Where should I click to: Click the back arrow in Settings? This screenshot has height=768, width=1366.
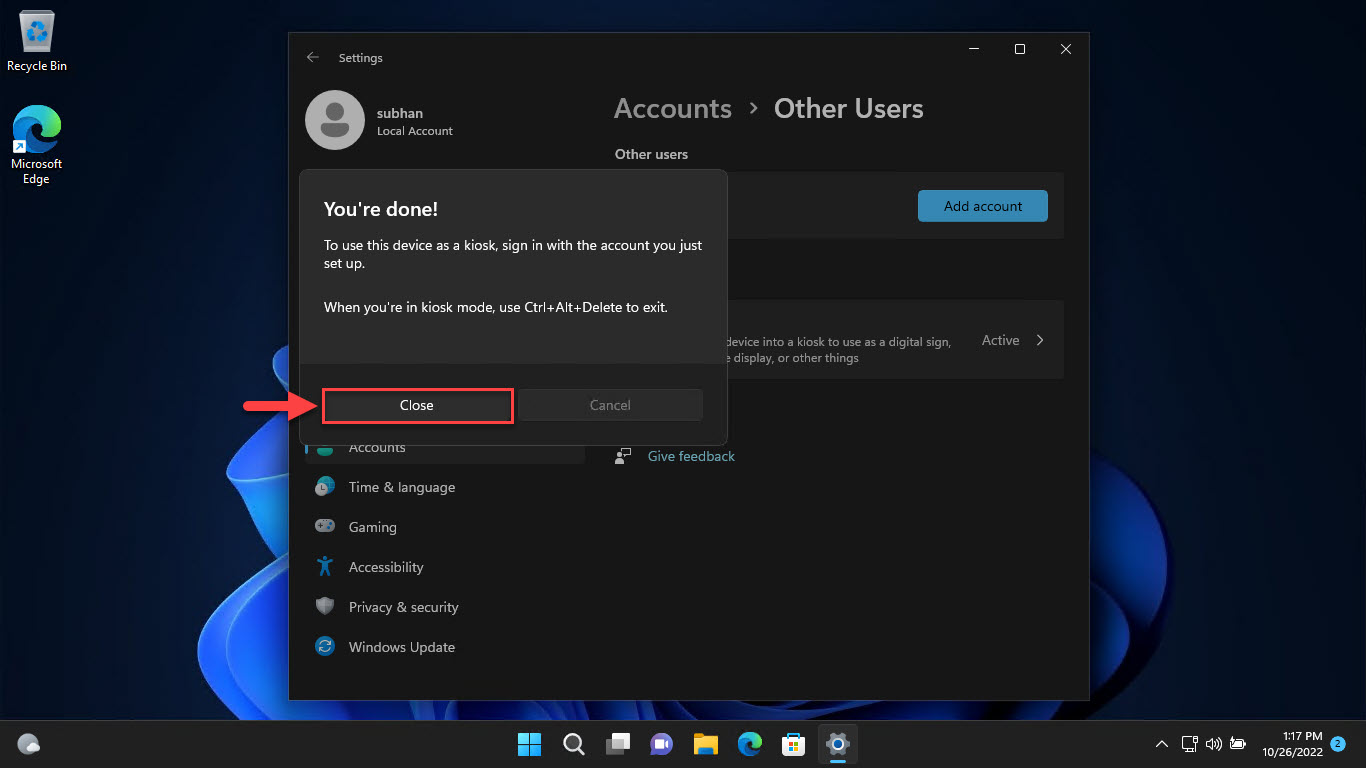(313, 57)
